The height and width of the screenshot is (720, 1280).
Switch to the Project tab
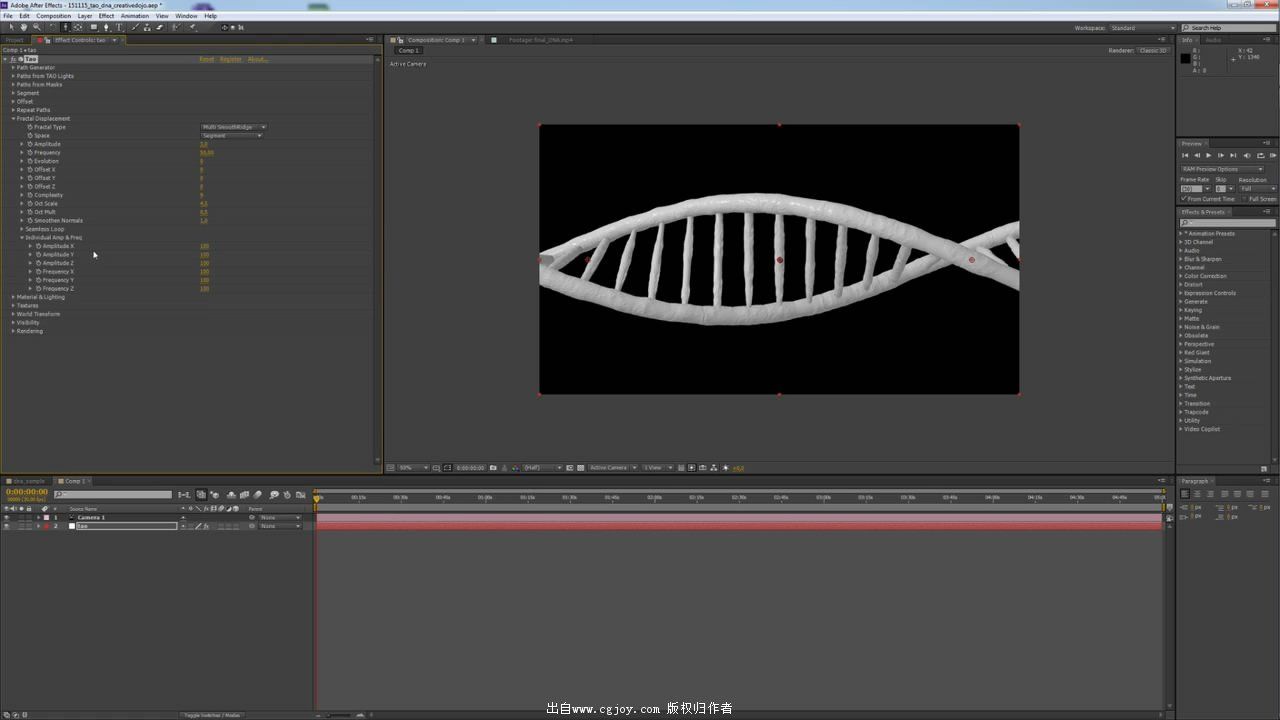15,40
